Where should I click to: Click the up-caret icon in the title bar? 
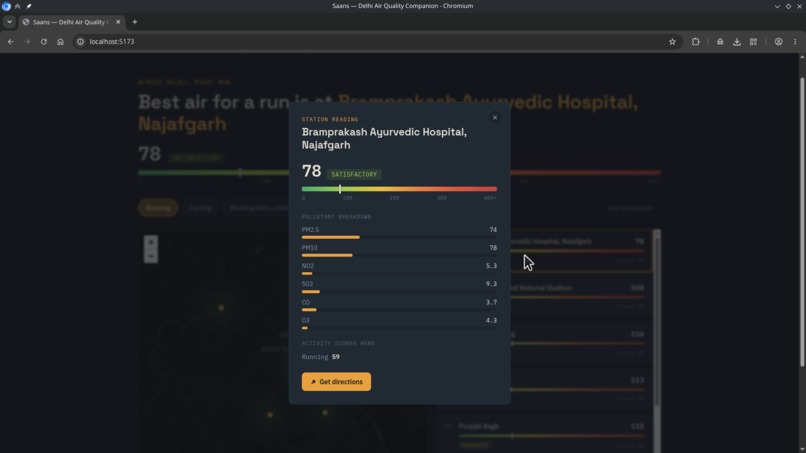[17, 6]
